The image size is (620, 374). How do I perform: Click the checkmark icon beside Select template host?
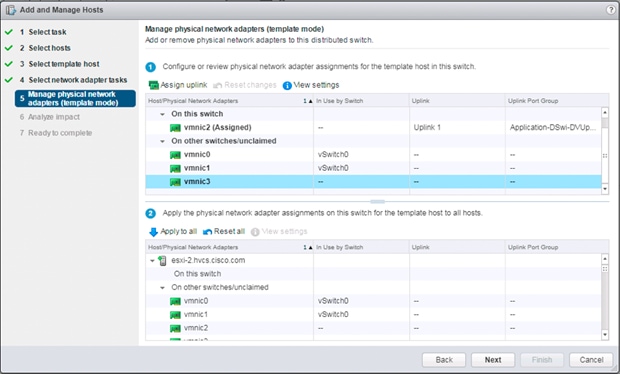(9, 64)
